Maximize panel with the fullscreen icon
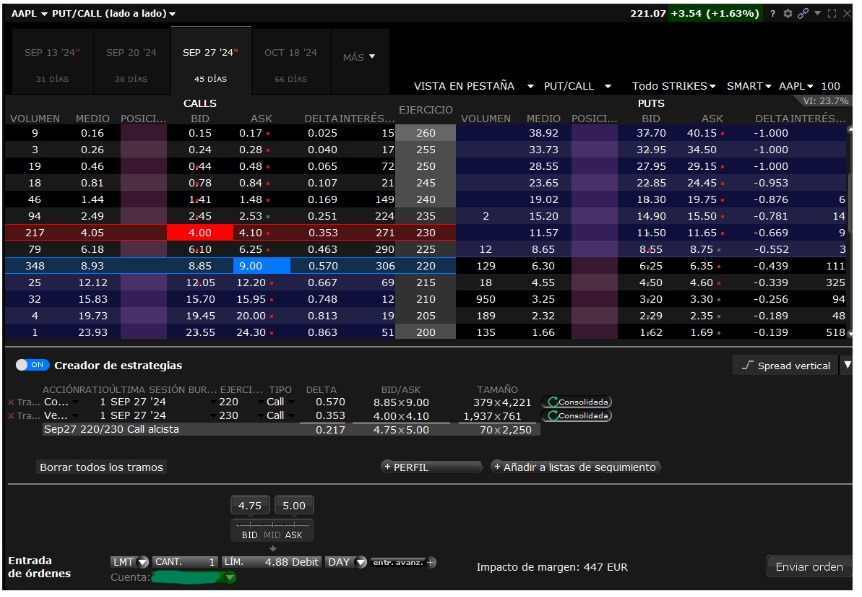The width and height of the screenshot is (862, 597). point(831,14)
